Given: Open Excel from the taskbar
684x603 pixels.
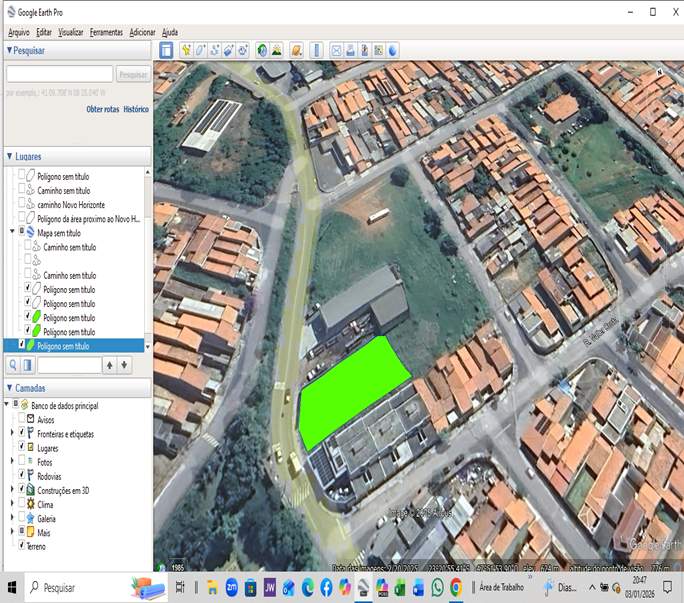Looking at the screenshot, I should click(x=400, y=588).
